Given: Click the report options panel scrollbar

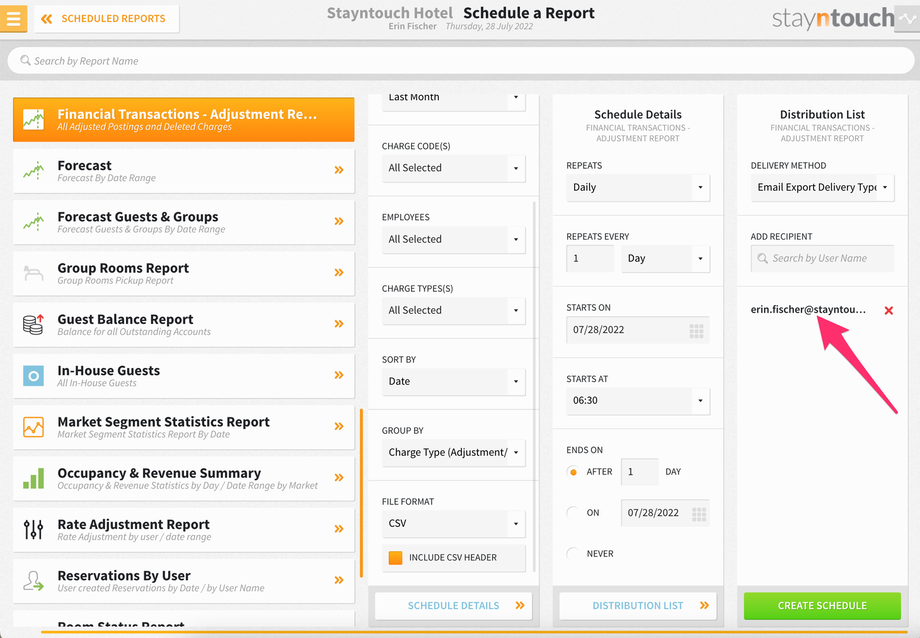Looking at the screenshot, I should coord(534,386).
